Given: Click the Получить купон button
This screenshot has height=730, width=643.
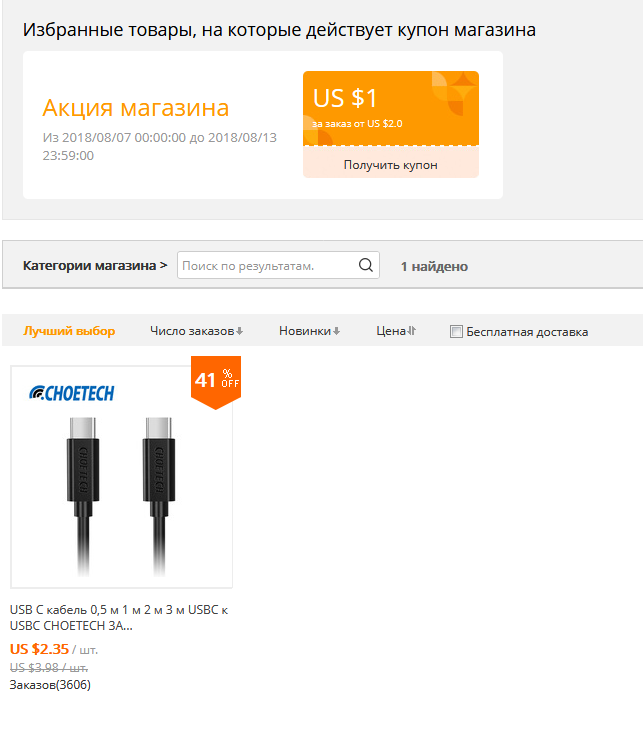Looking at the screenshot, I should (391, 165).
